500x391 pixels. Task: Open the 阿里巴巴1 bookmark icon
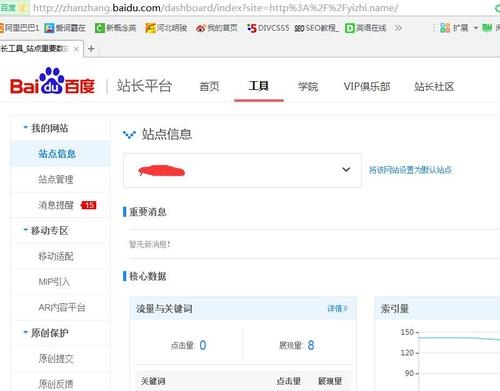(x=1, y=28)
